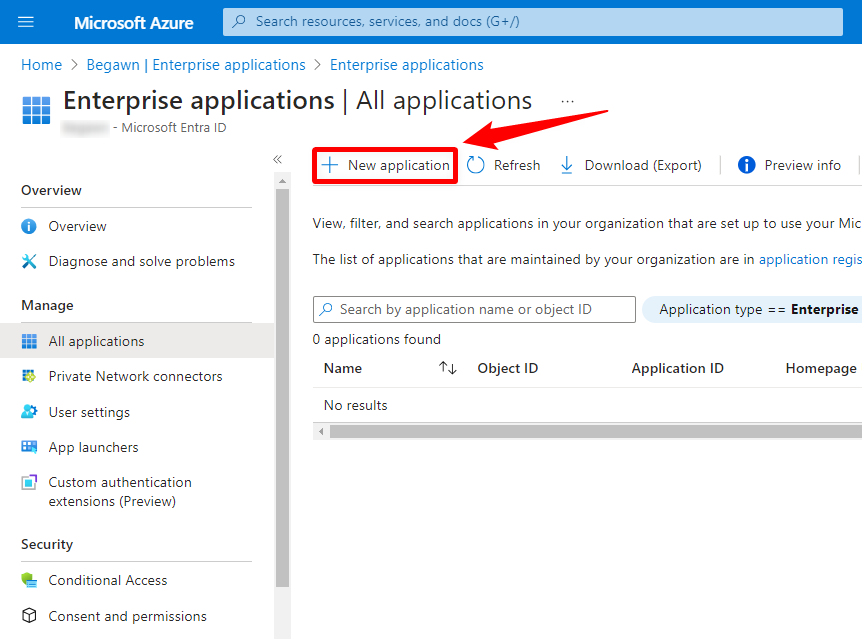Open the Application type == Enterprise filter

pos(752,309)
